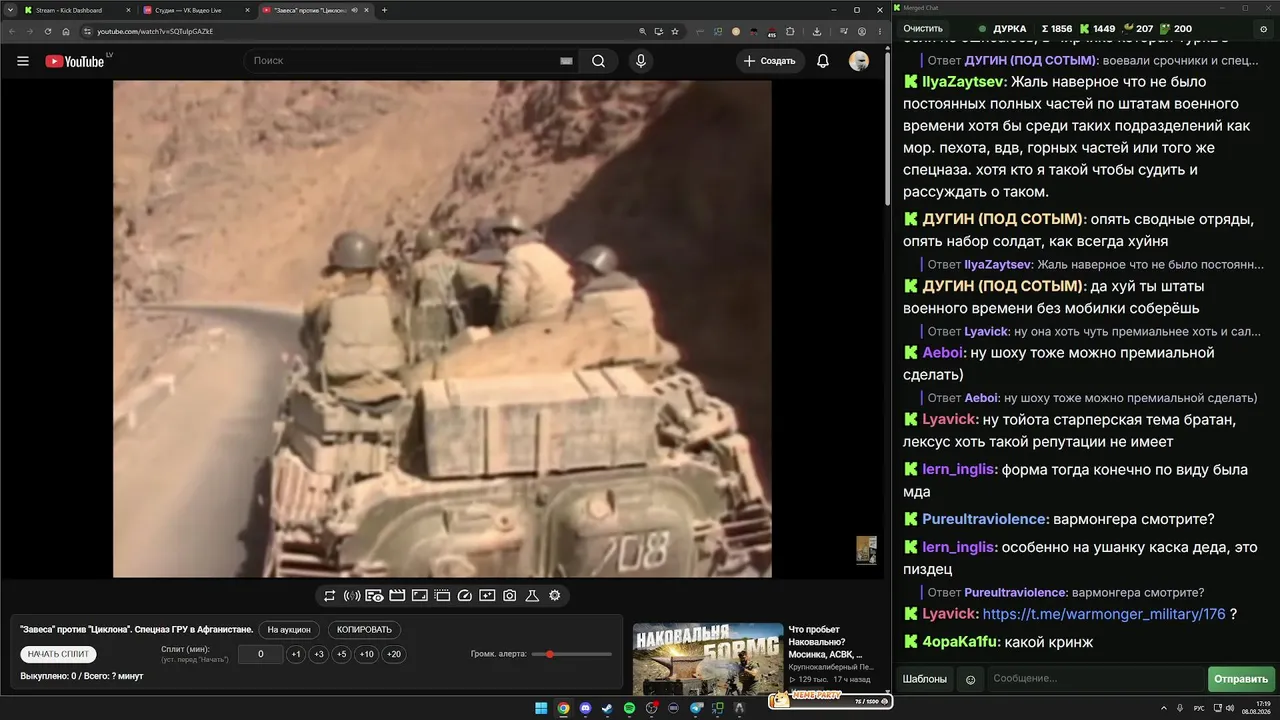This screenshot has width=1280, height=720.
Task: Click the browser address bar URL
Action: pos(155,31)
